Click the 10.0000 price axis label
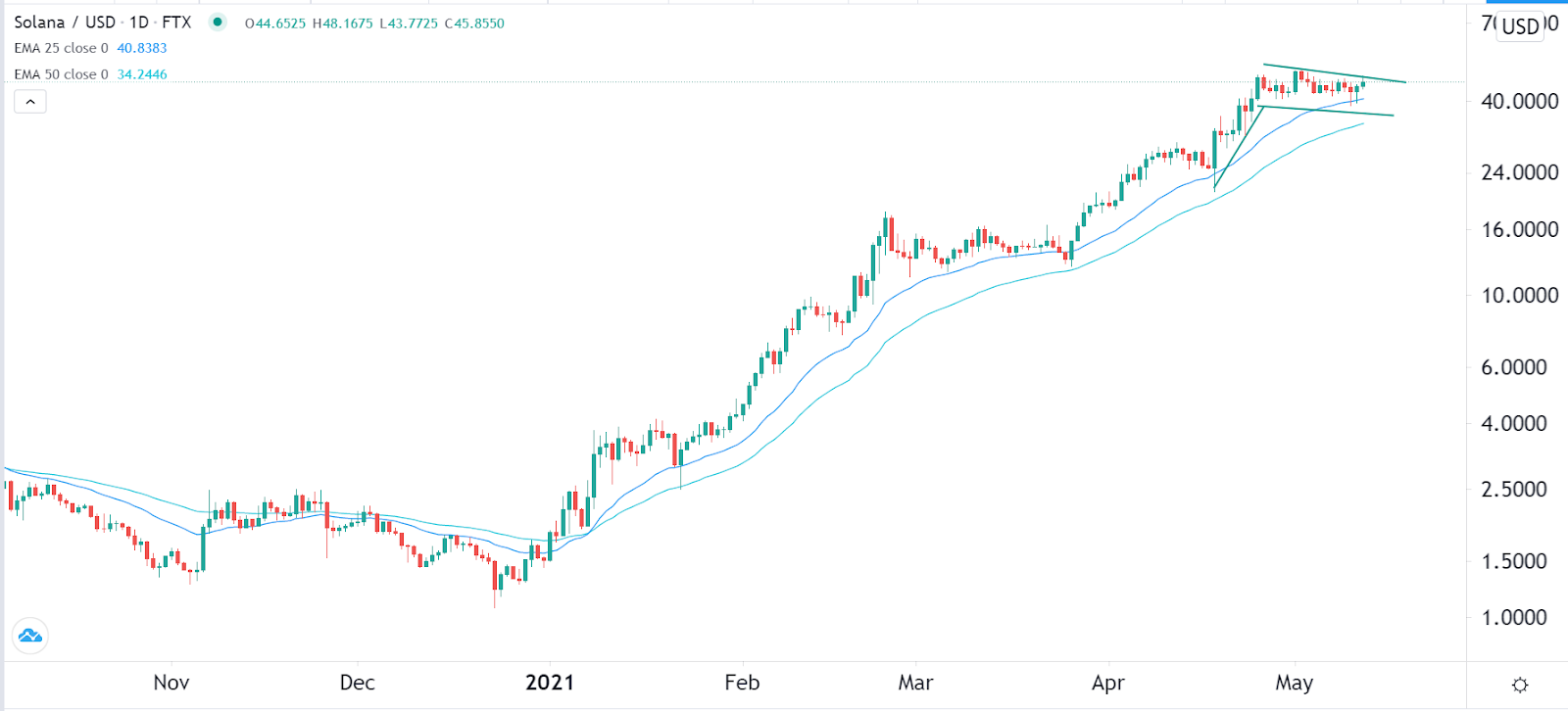1568x711 pixels. 1519,295
